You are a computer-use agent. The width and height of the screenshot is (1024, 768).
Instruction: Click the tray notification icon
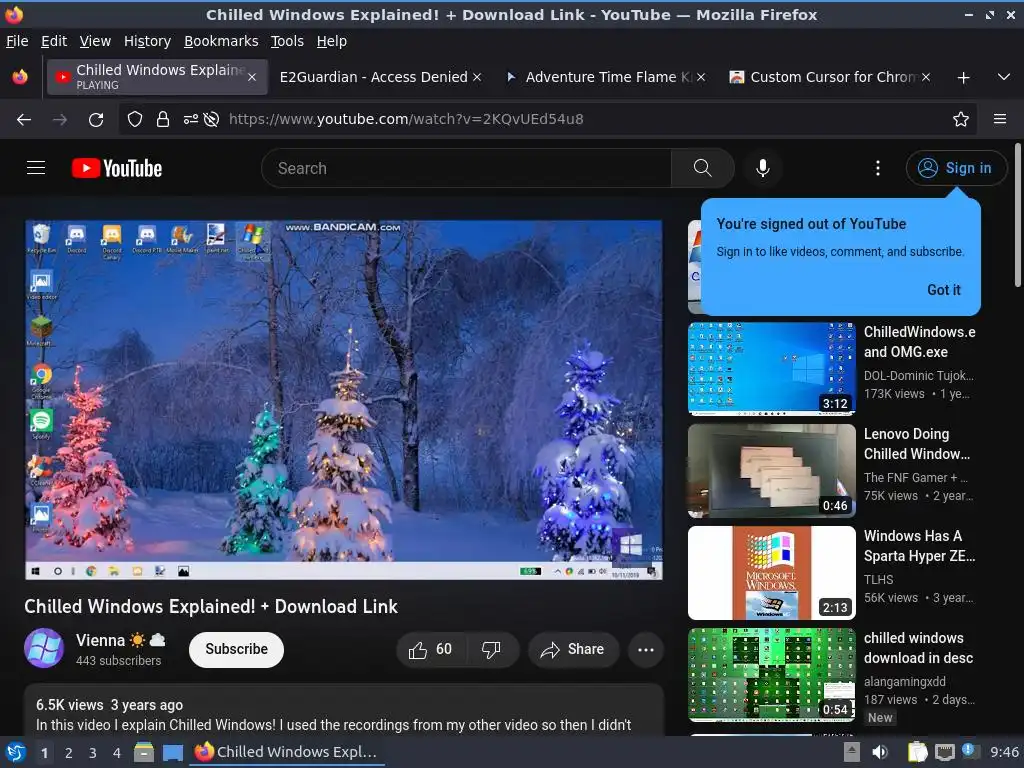970,751
